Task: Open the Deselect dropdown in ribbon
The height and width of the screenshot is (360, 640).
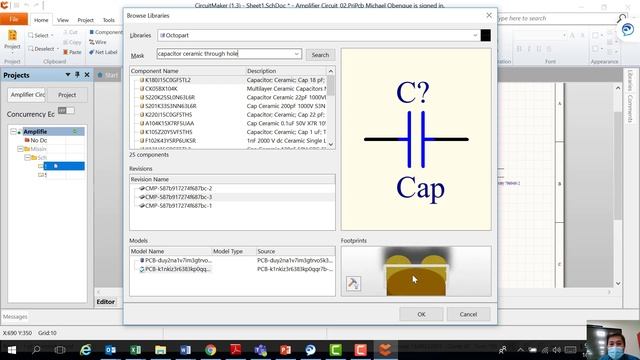Action: (x=43, y=49)
